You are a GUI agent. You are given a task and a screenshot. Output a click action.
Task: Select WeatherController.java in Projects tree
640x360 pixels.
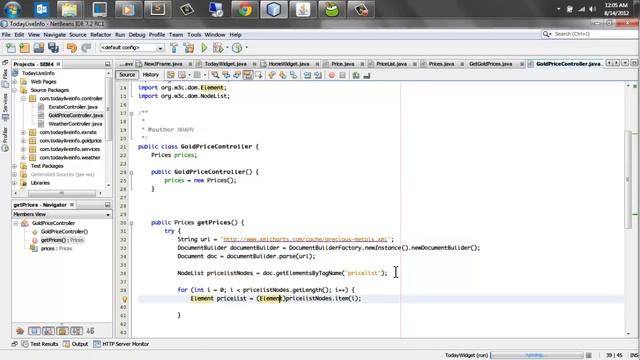[x=75, y=124]
